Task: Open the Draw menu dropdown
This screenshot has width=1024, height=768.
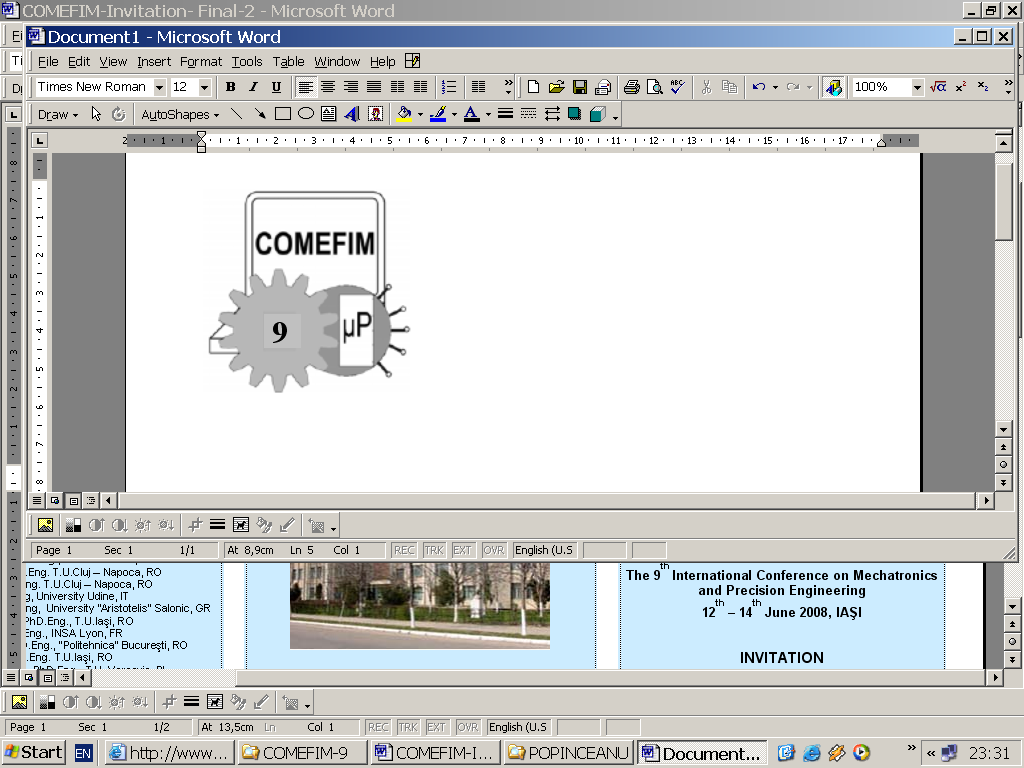Action: tap(57, 114)
